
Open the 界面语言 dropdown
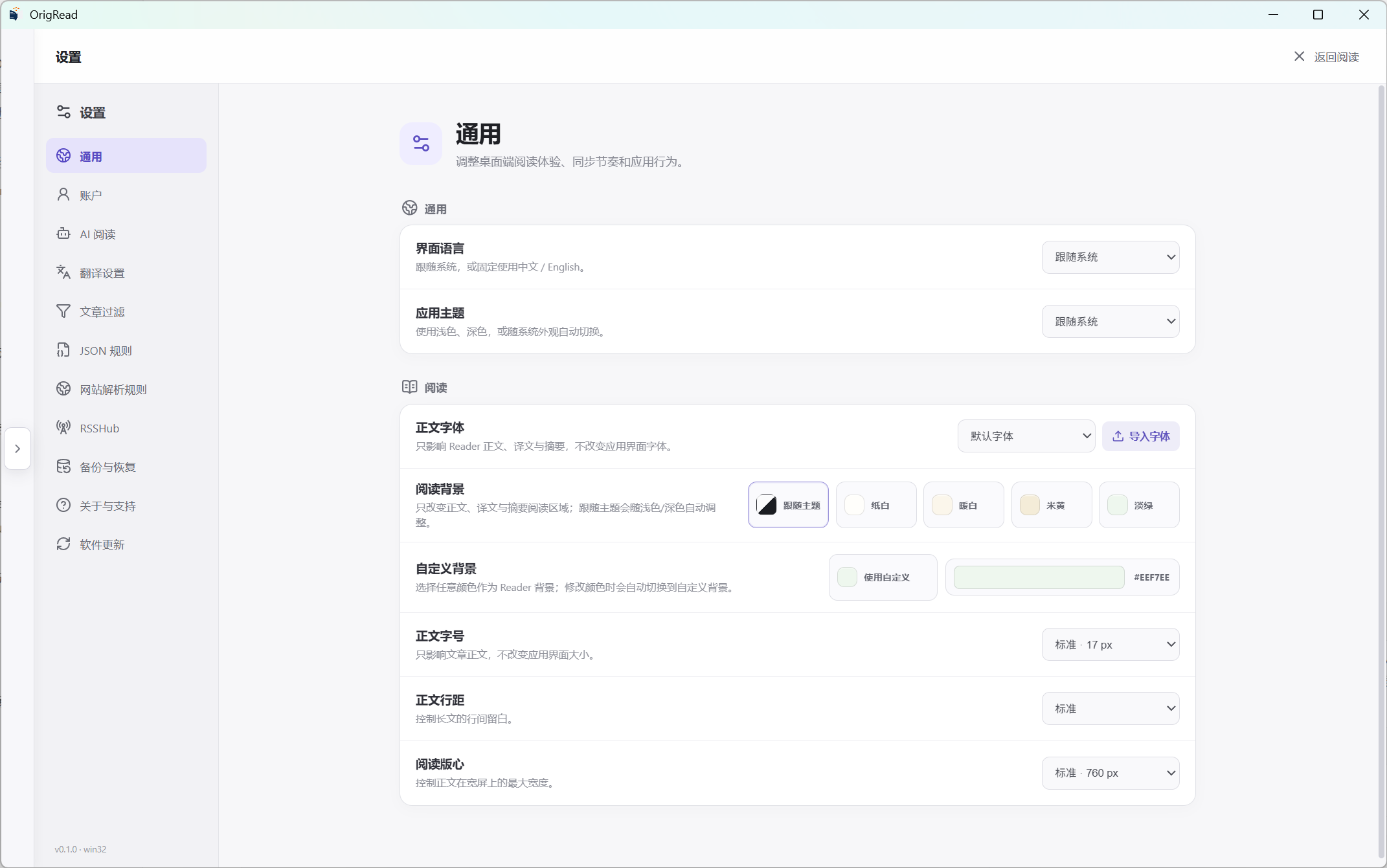tap(1111, 257)
